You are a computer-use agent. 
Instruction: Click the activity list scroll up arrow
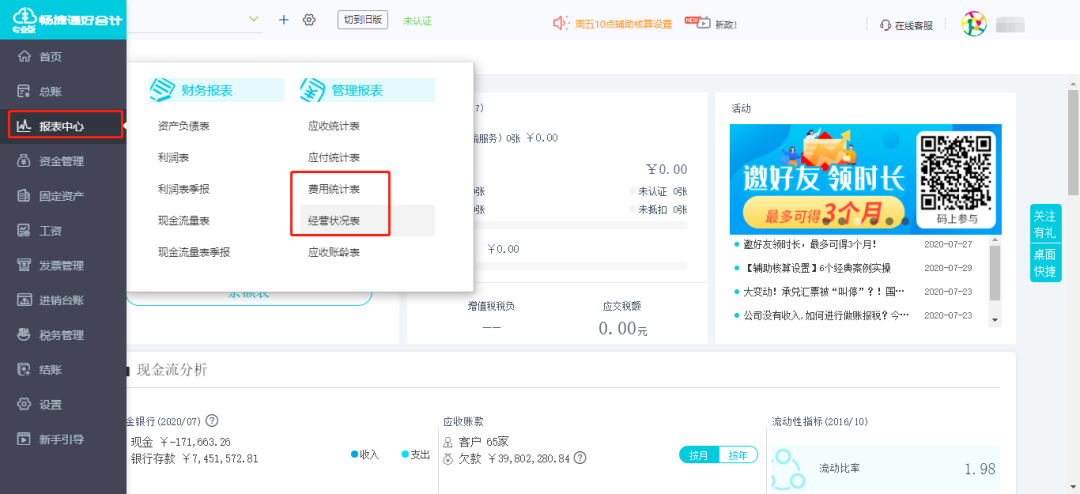click(995, 240)
